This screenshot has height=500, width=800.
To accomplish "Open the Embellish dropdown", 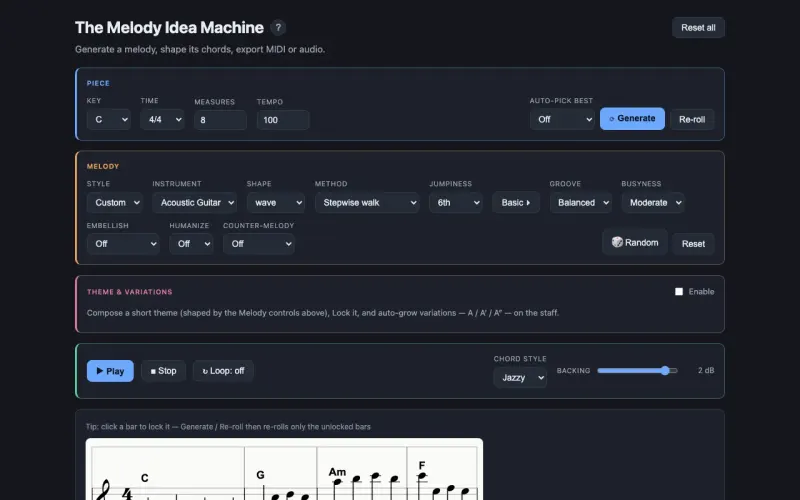I will (x=123, y=244).
